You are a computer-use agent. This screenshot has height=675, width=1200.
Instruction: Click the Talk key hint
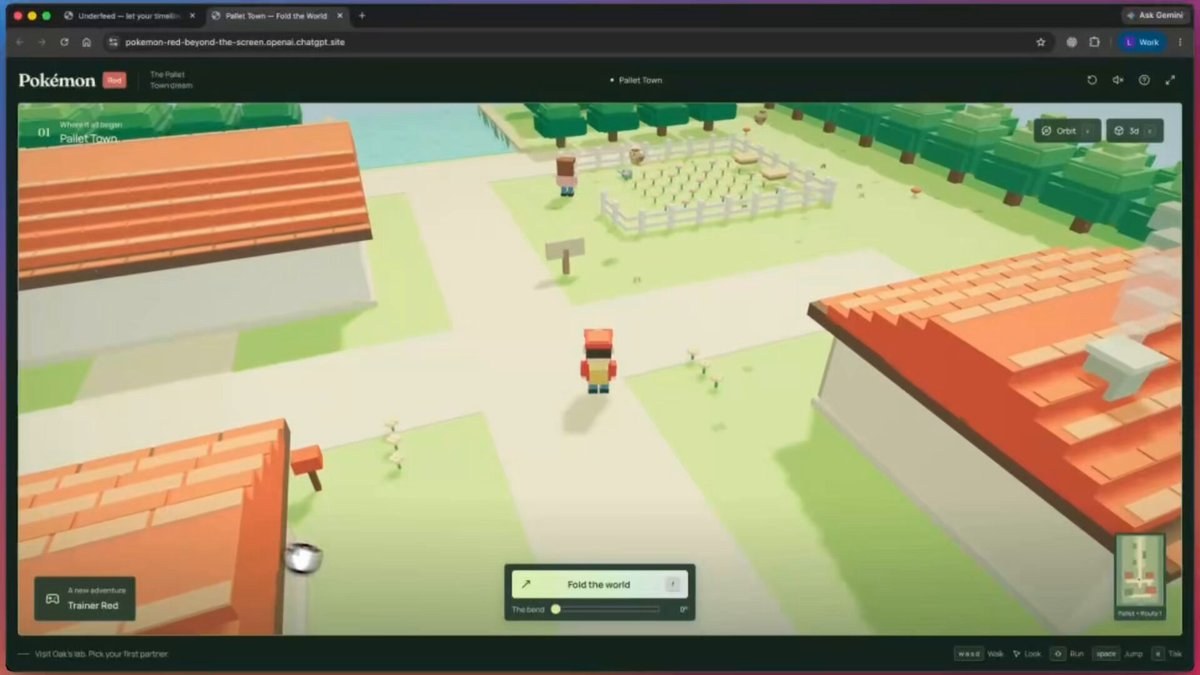[1166, 654]
